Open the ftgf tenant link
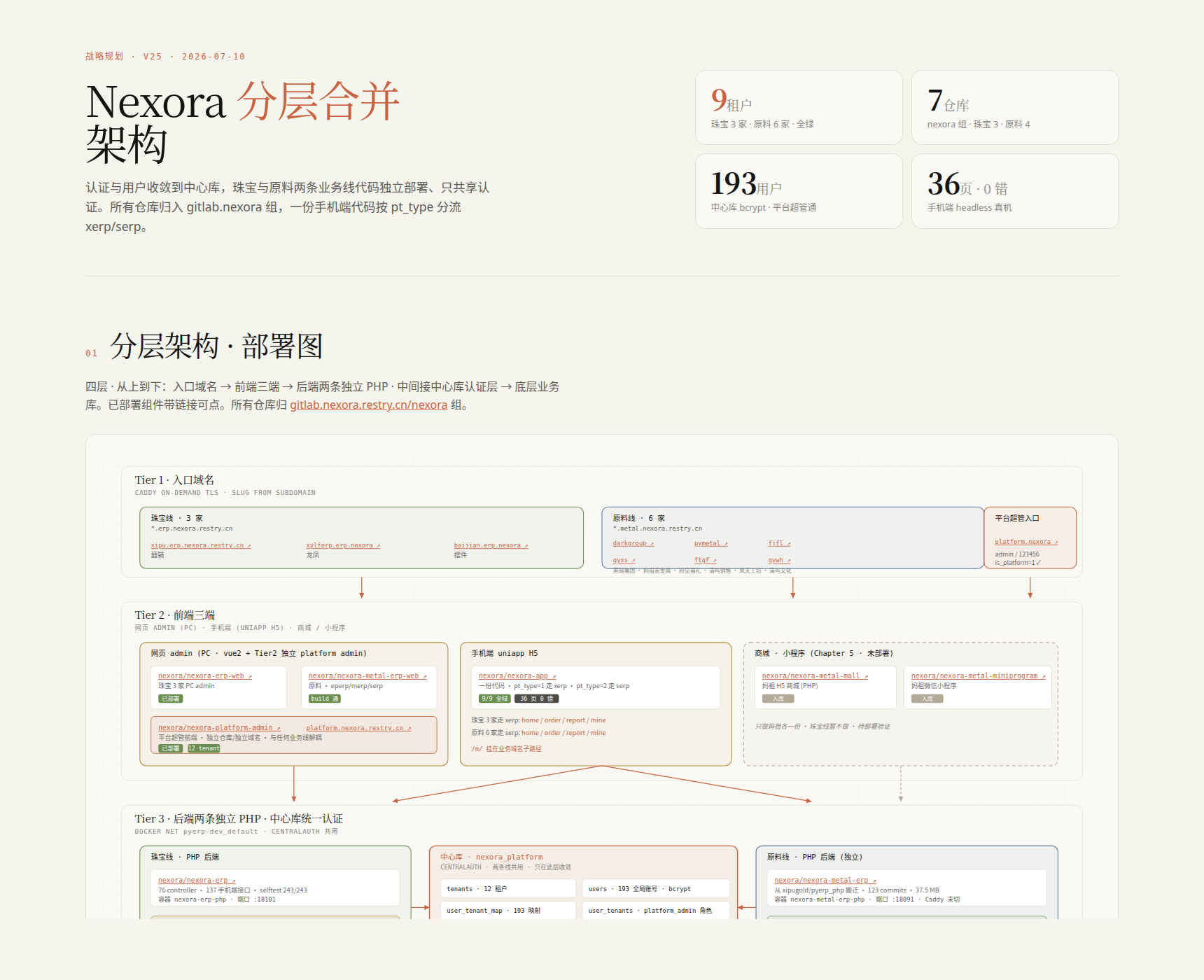Screen dimensions: 1204x980 (706, 560)
